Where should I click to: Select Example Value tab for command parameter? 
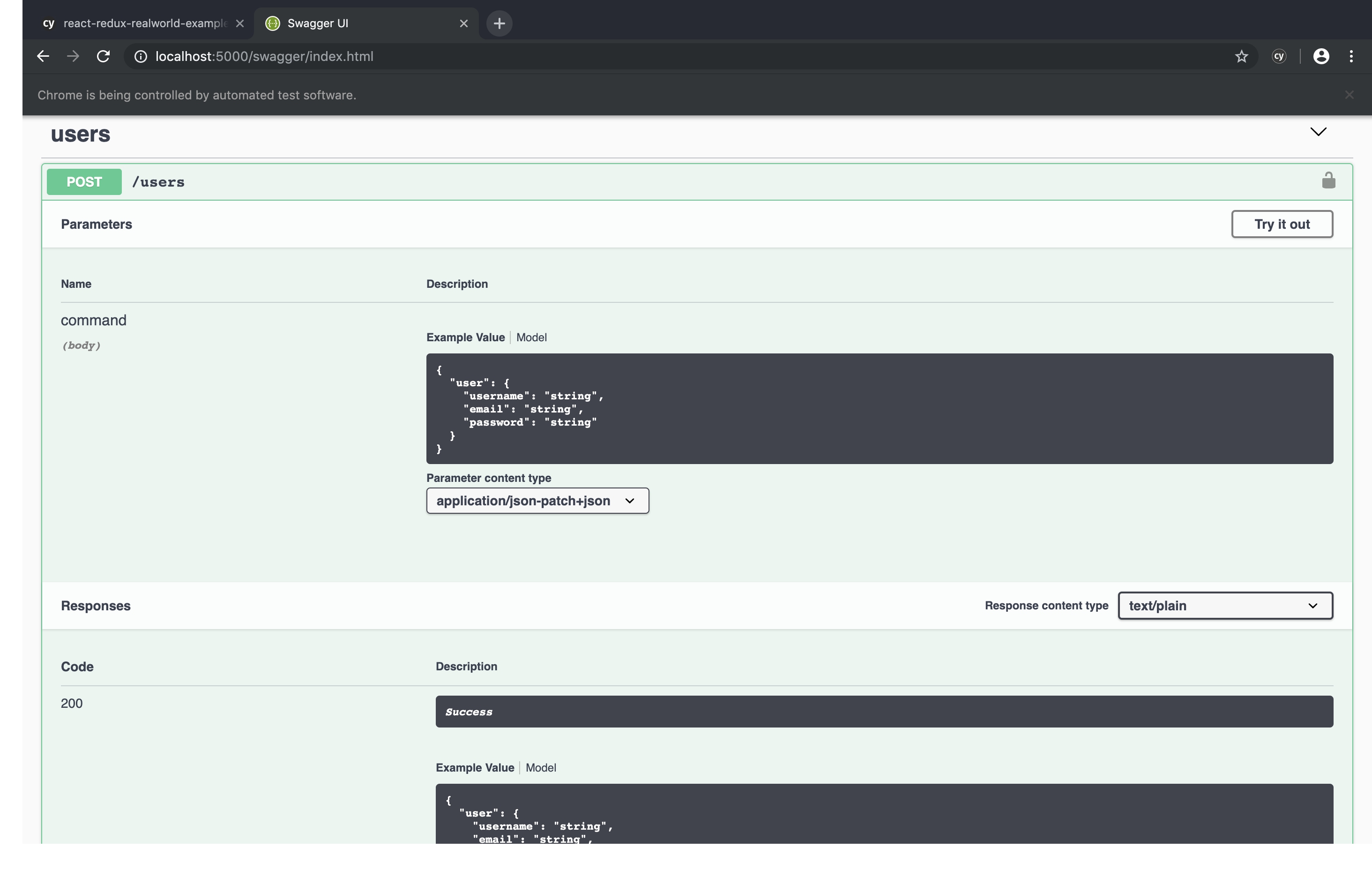click(x=465, y=337)
